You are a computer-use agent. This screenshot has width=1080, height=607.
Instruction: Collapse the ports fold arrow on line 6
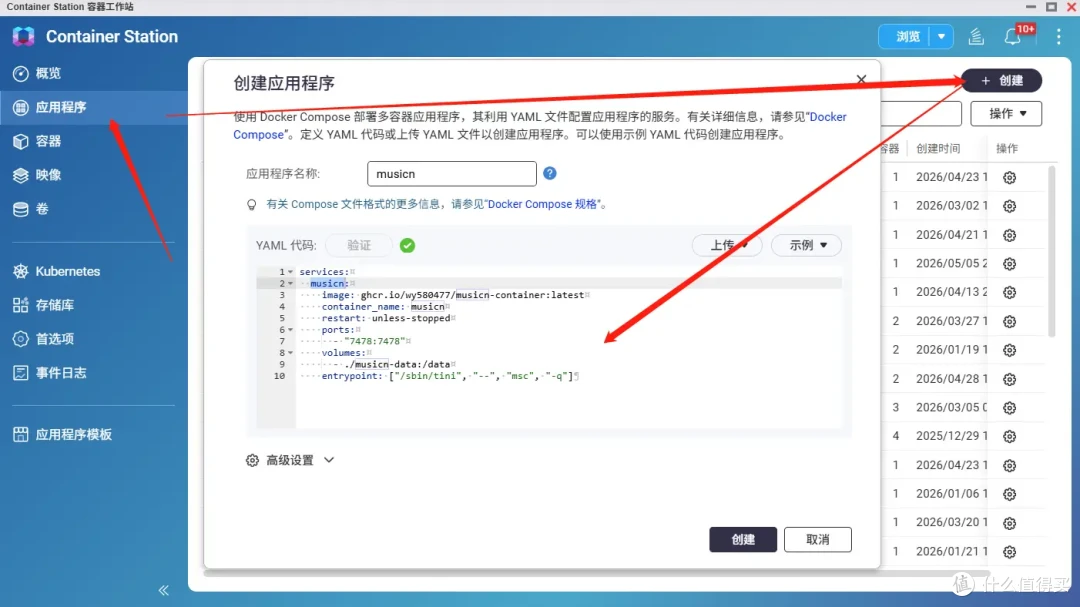pos(291,330)
